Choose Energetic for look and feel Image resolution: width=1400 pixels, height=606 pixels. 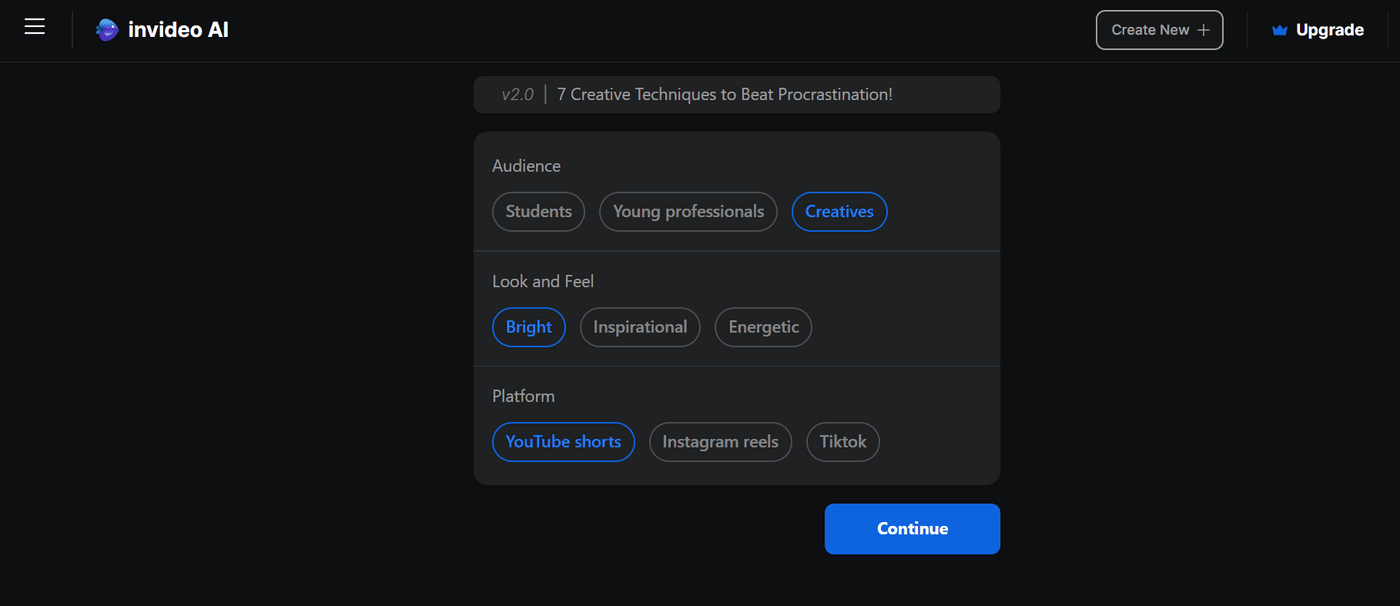(763, 327)
